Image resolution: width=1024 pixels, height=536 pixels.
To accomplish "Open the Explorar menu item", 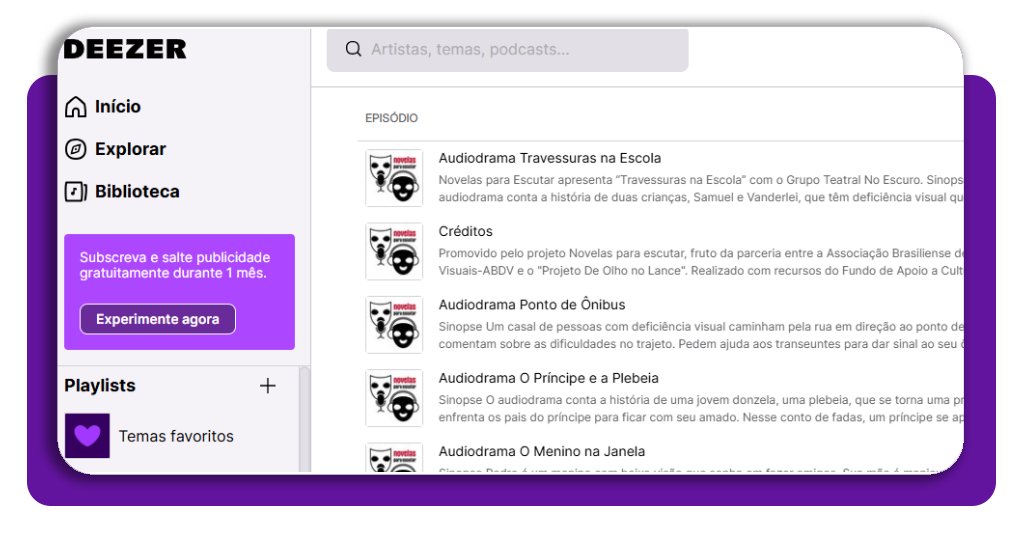I will pyautogui.click(x=130, y=150).
